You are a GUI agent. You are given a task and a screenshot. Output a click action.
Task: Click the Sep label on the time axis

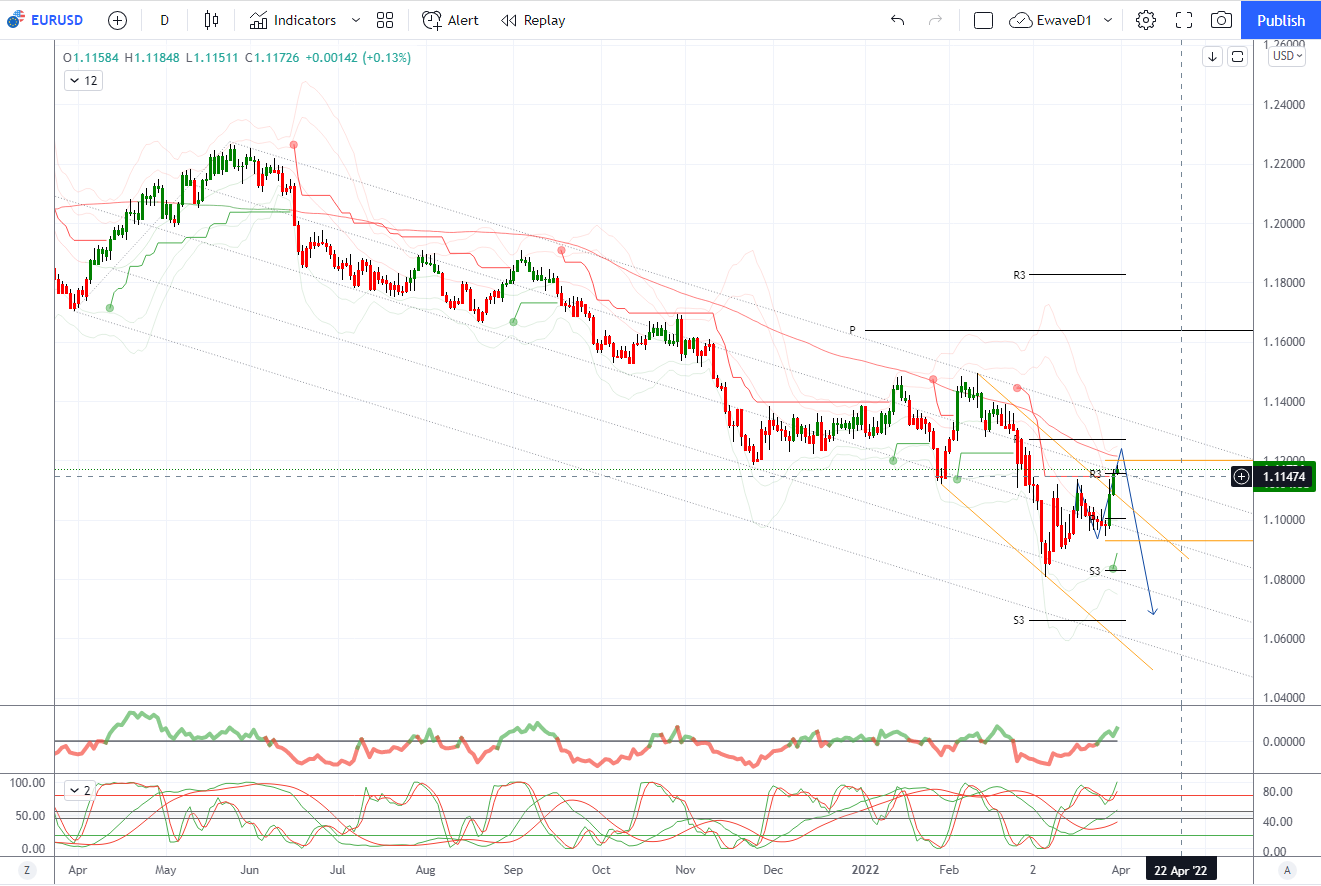[513, 870]
